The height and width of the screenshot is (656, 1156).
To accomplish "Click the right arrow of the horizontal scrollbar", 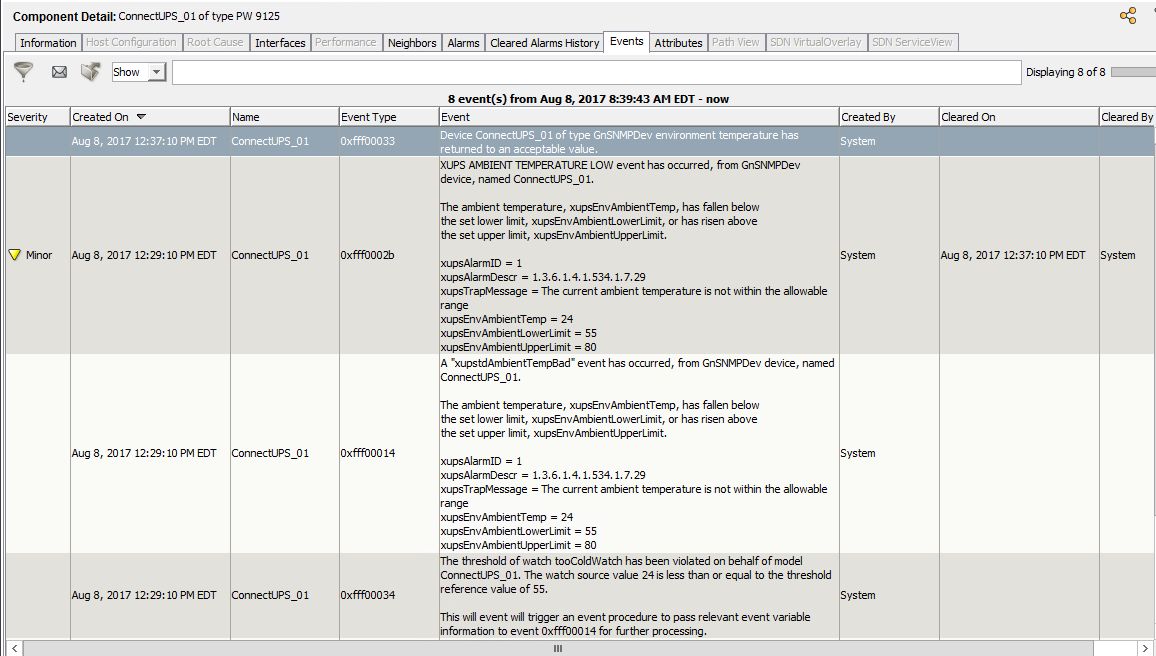I will (1146, 648).
